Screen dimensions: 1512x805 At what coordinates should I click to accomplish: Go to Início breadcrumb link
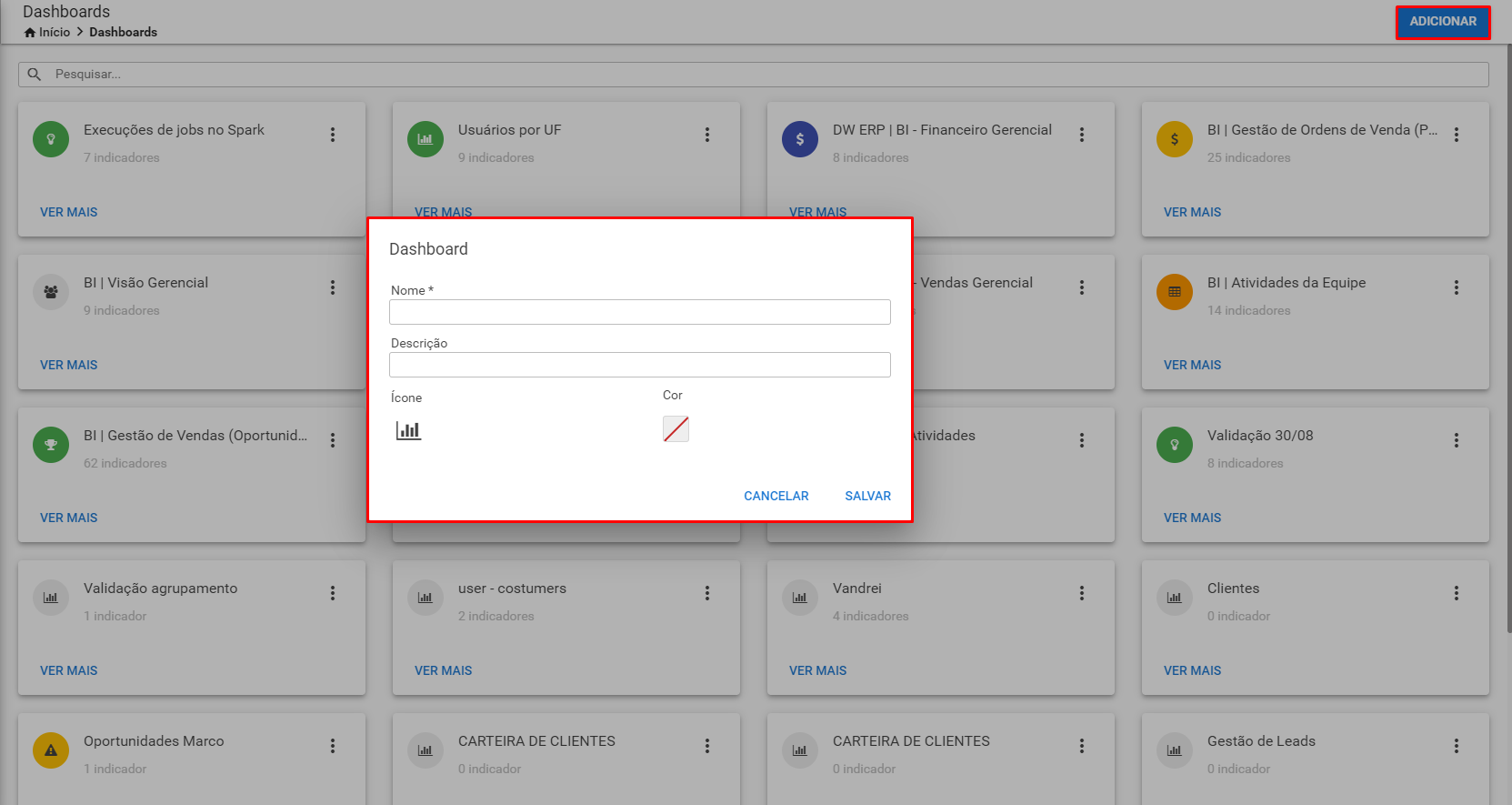point(55,32)
